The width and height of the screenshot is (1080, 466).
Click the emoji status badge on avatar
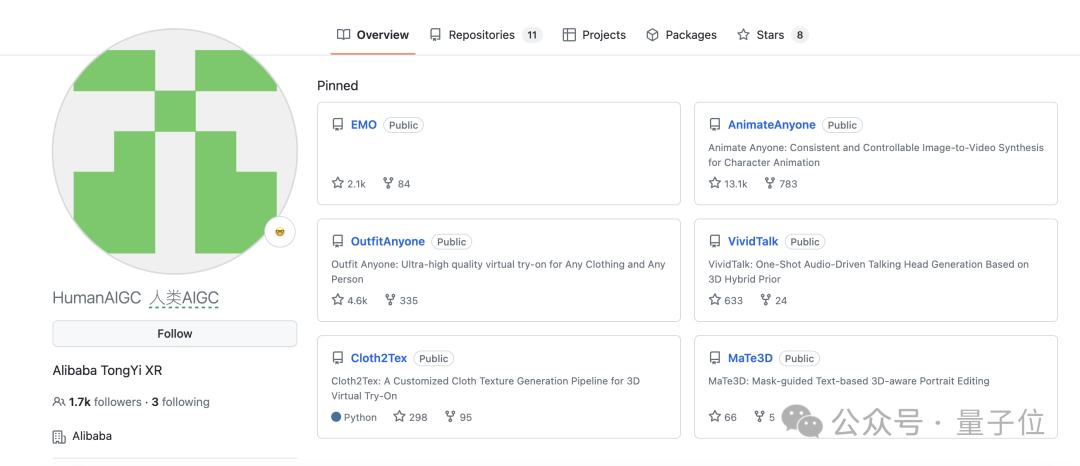280,232
